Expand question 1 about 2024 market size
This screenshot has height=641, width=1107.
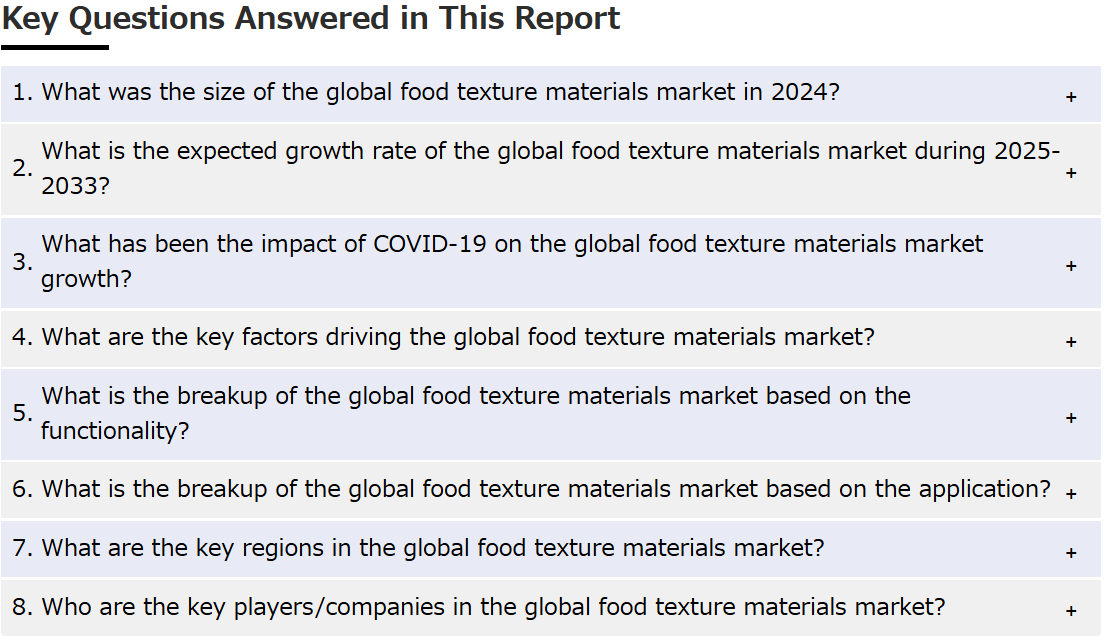coord(551,94)
